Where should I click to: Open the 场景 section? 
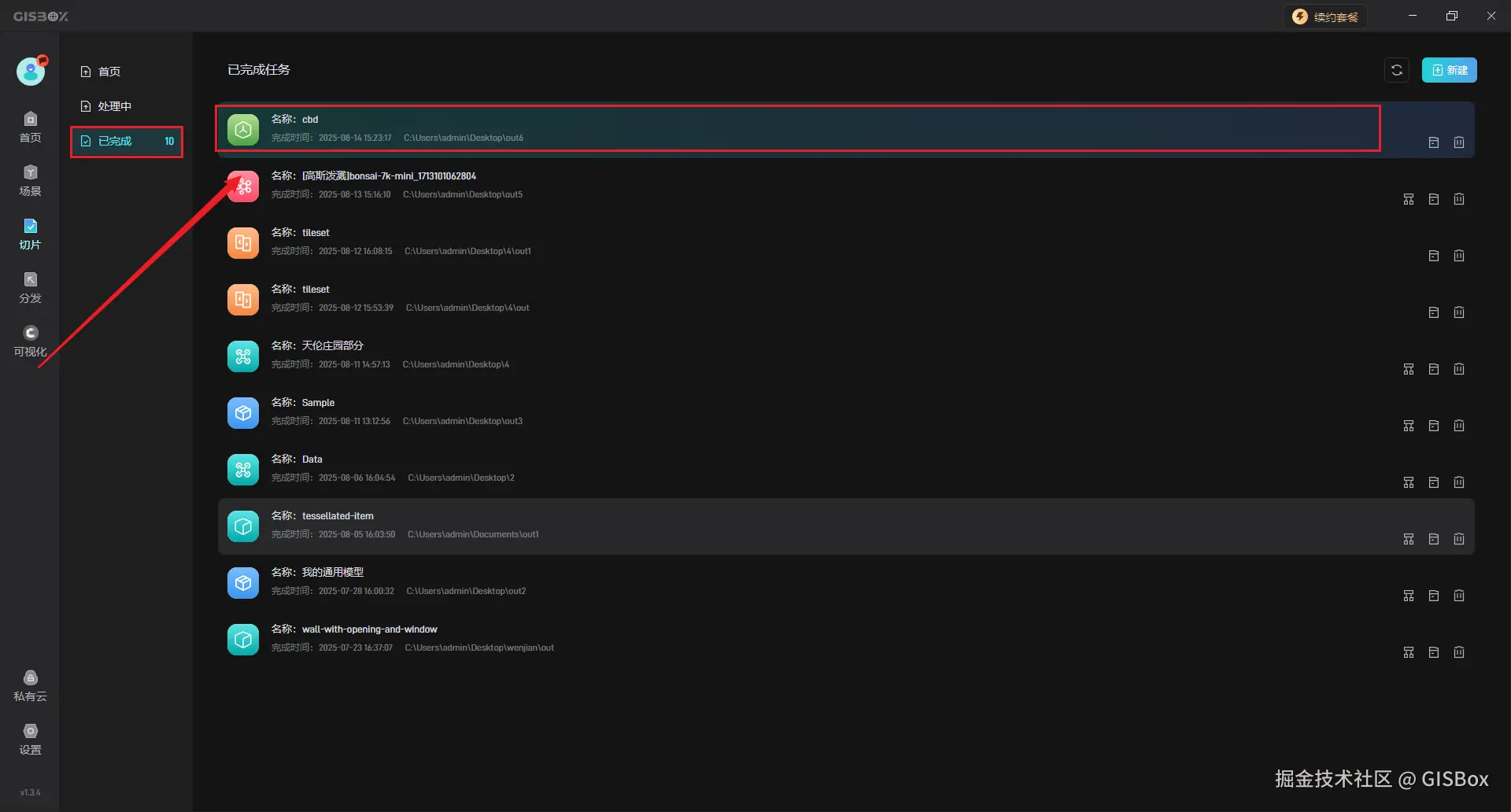point(31,181)
